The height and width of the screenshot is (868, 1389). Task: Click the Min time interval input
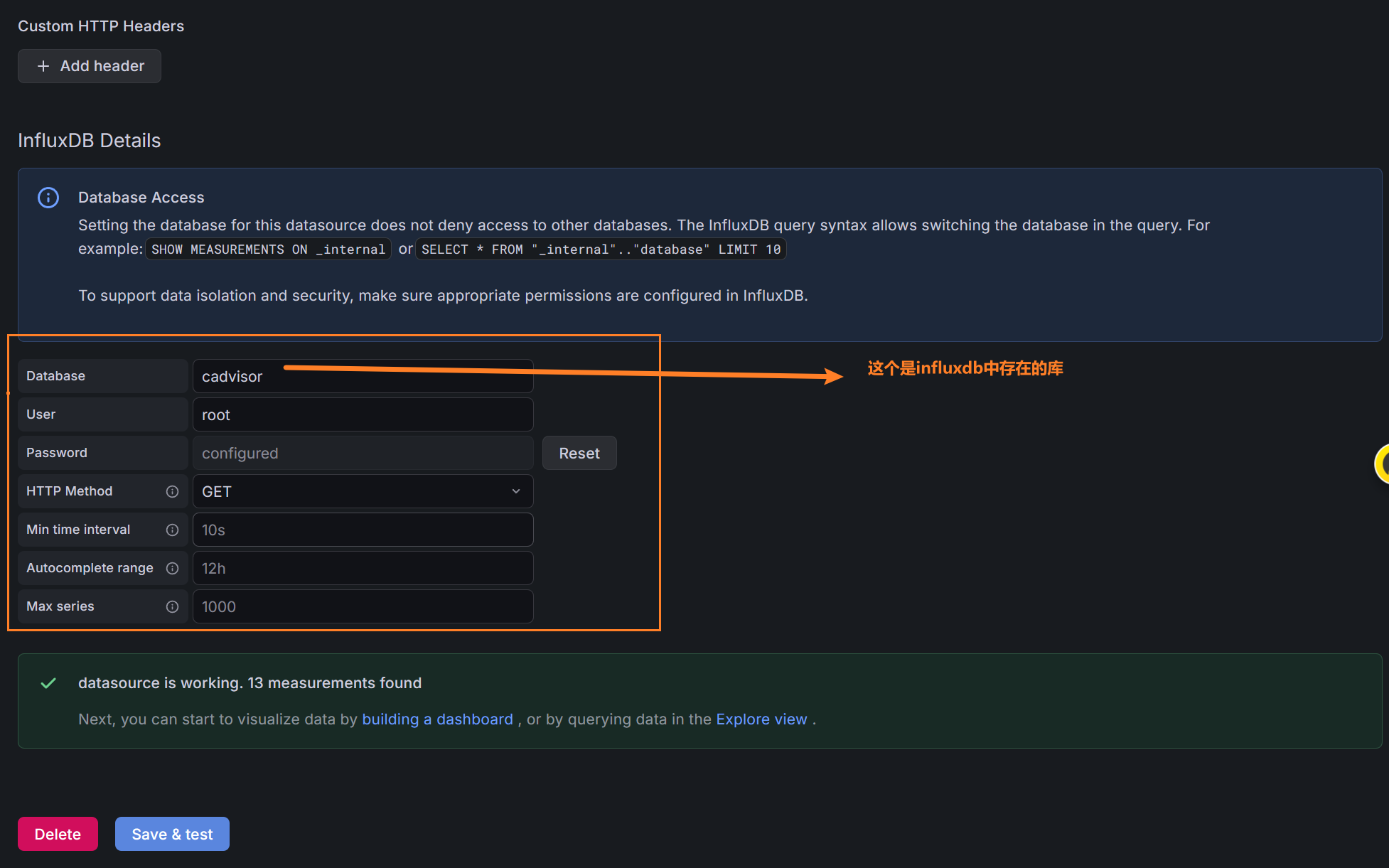363,530
